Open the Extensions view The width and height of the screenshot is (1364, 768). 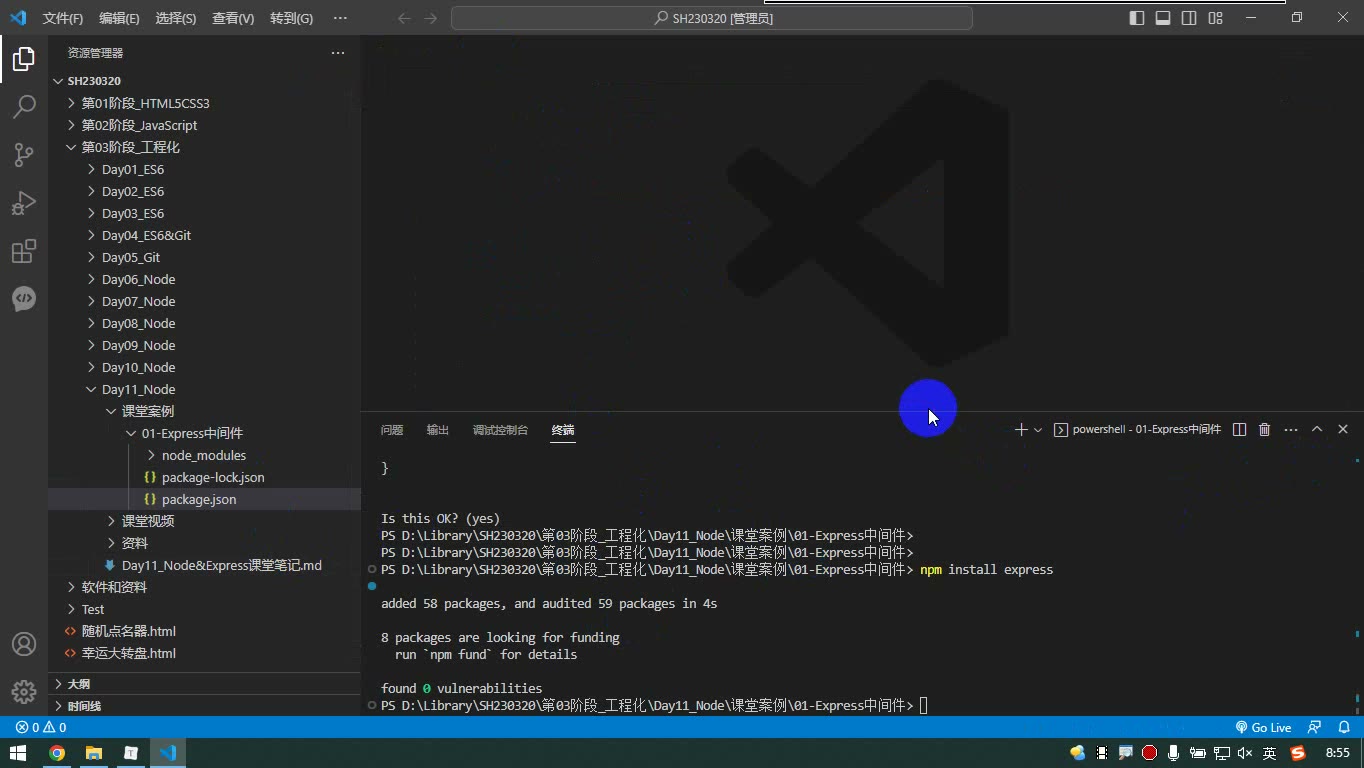(x=24, y=251)
